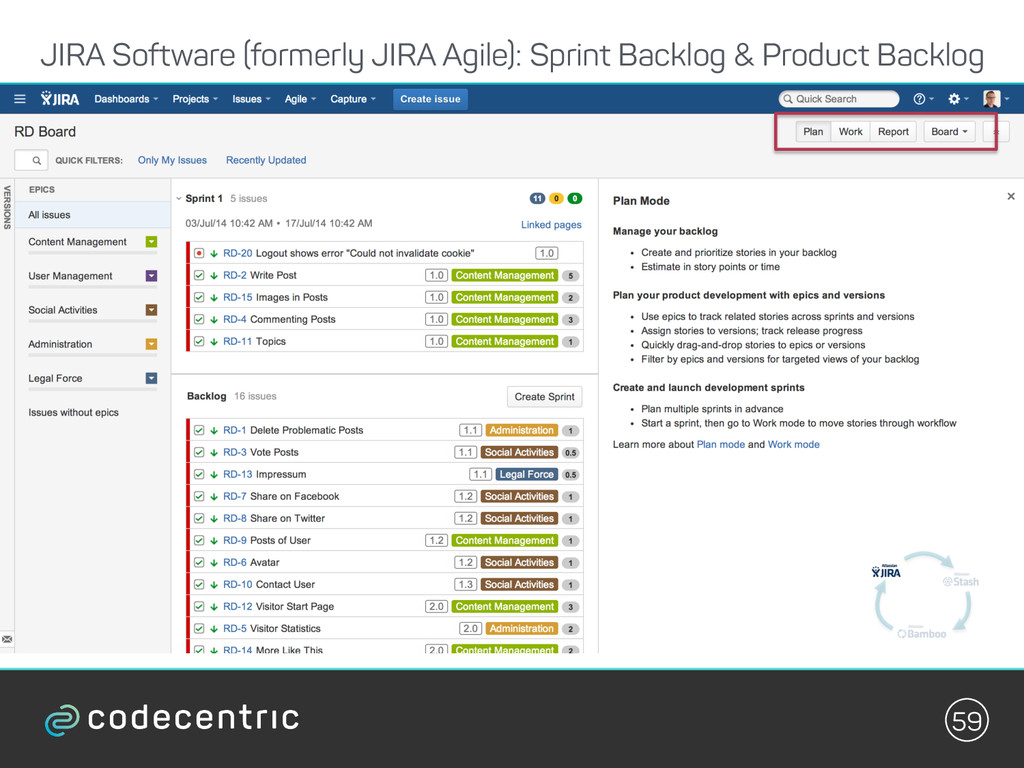Click the story icon of RD-15
Viewport: 1024px width, 768px height.
(x=199, y=297)
